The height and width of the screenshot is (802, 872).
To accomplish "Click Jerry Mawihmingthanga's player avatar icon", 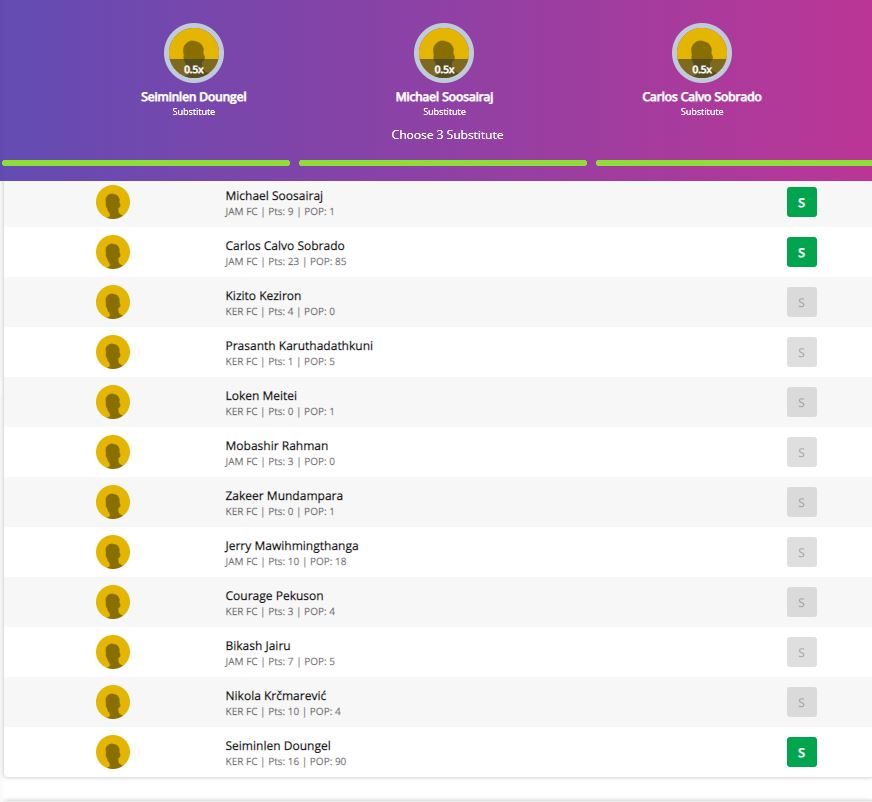I will click(113, 552).
